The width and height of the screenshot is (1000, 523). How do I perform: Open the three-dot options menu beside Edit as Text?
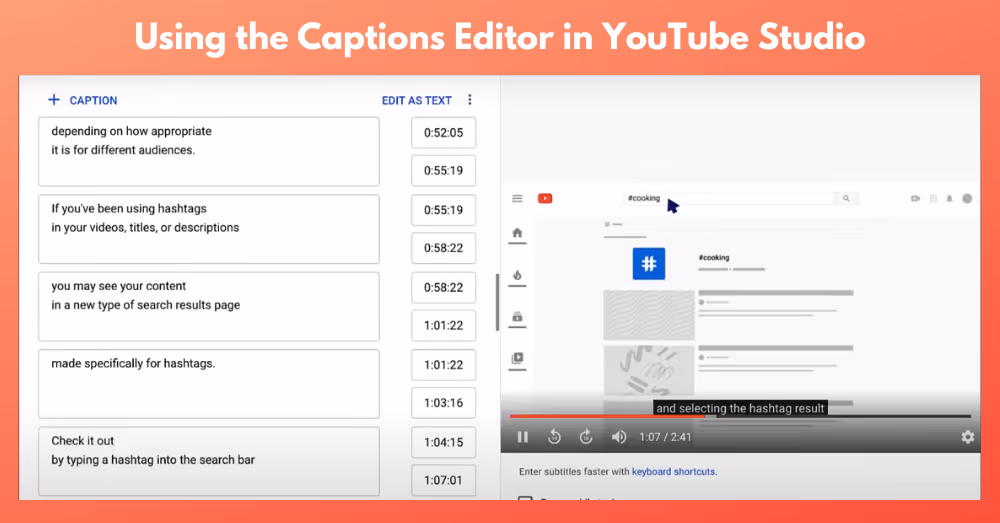coord(470,100)
